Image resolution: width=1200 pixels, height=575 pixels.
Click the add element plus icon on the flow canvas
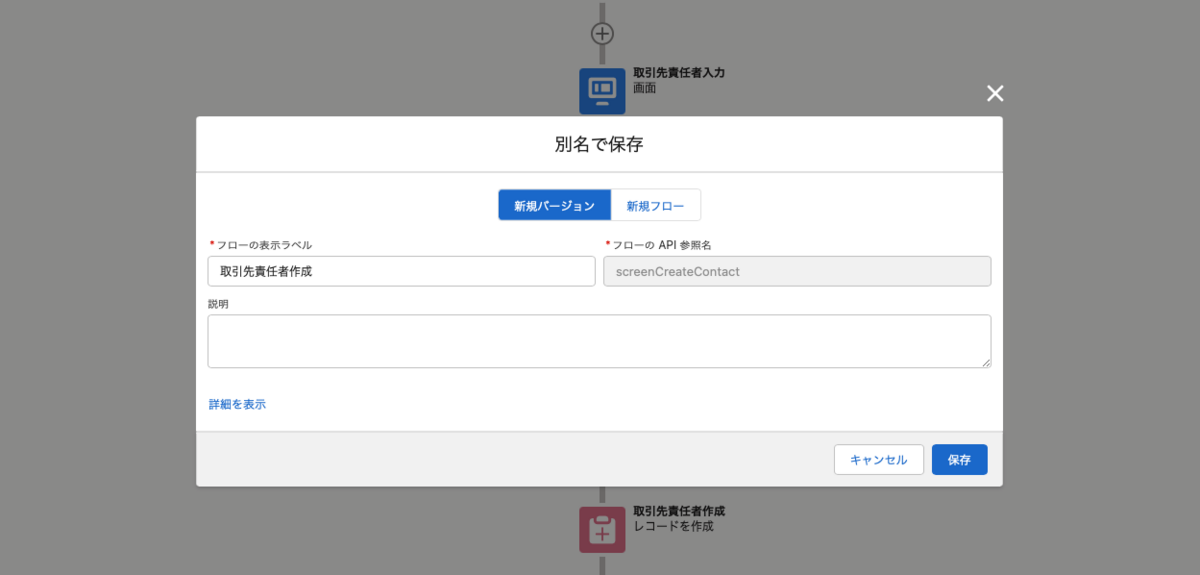click(602, 33)
